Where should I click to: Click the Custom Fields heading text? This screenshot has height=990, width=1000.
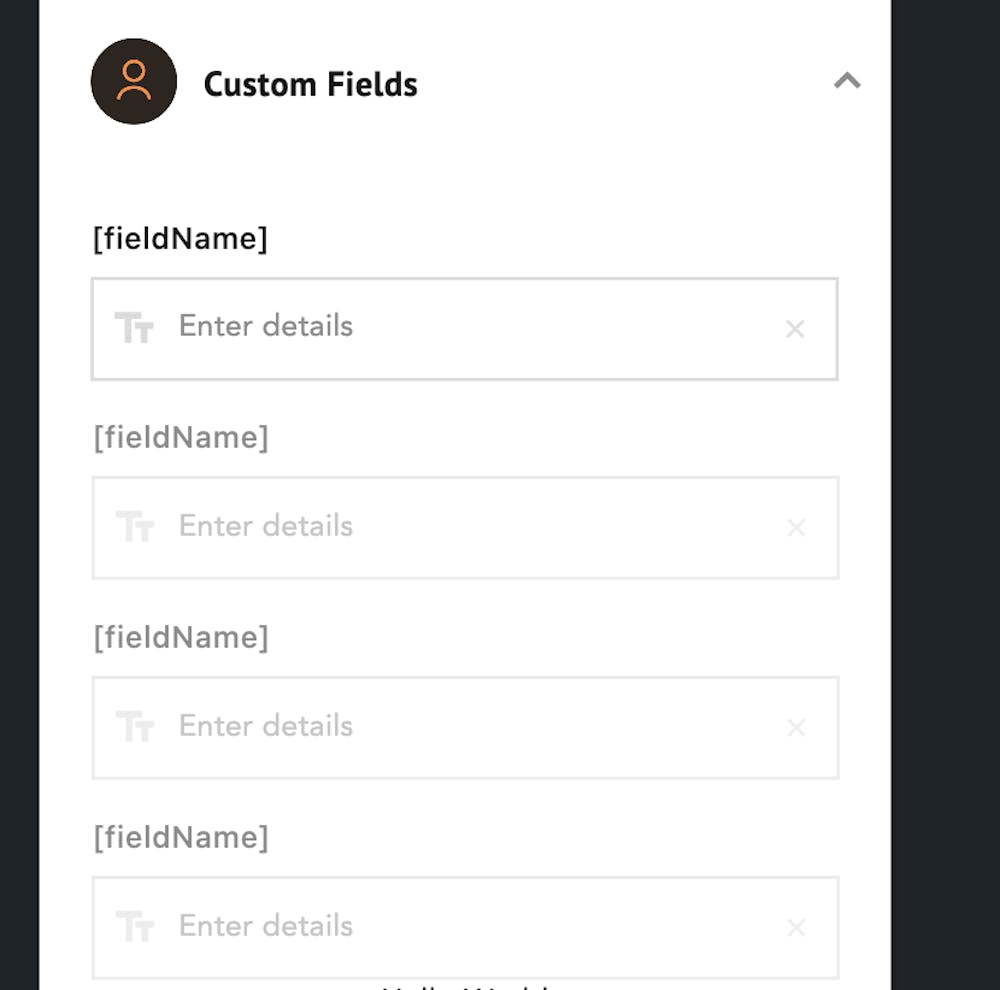[x=310, y=84]
